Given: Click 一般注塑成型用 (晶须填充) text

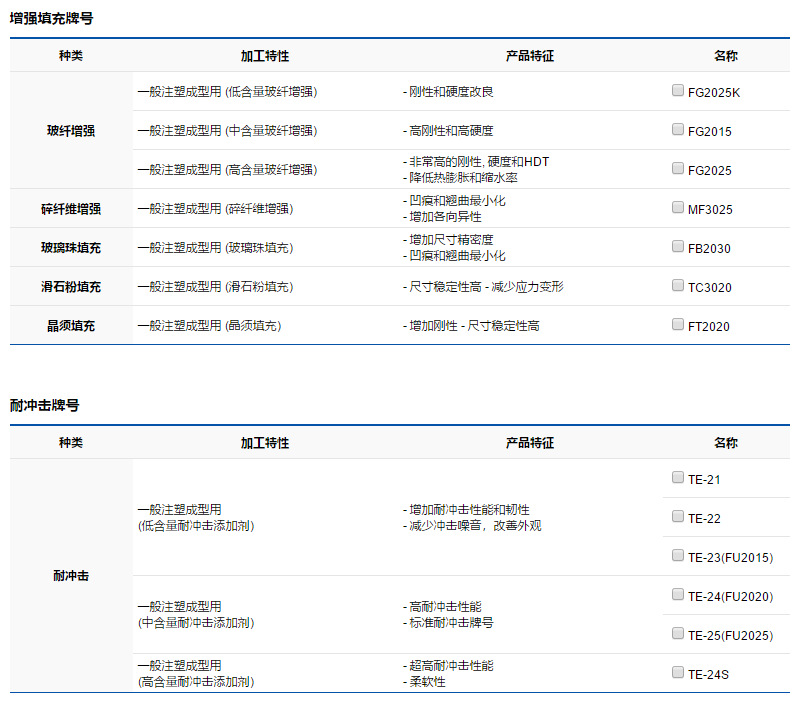Looking at the screenshot, I should pyautogui.click(x=210, y=325).
